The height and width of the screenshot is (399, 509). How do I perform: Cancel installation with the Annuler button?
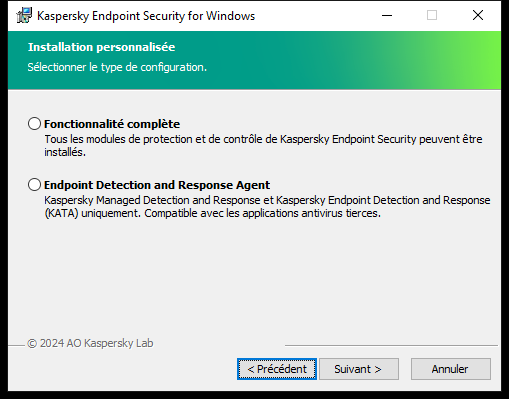pyautogui.click(x=451, y=369)
